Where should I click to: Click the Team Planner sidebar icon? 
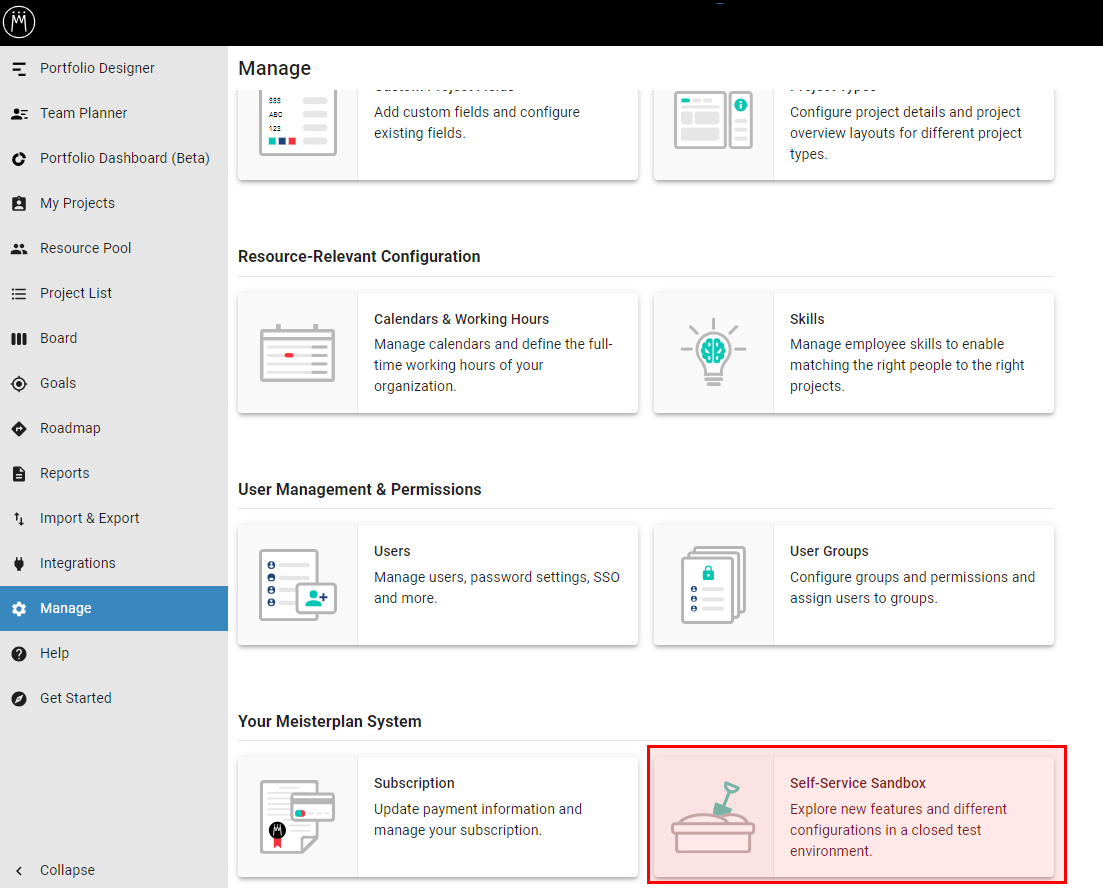click(x=19, y=113)
